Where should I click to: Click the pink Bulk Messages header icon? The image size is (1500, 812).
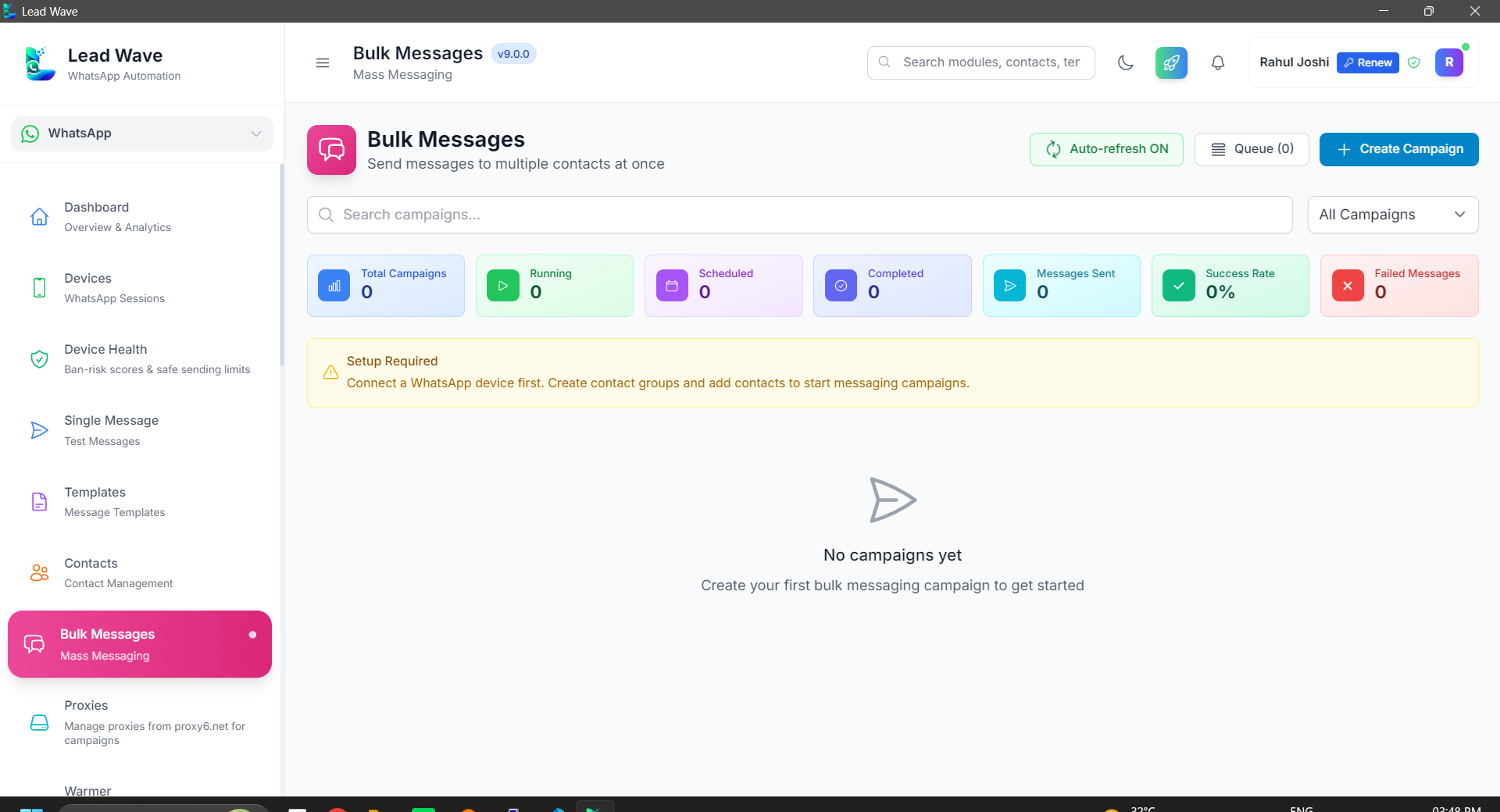(x=331, y=150)
